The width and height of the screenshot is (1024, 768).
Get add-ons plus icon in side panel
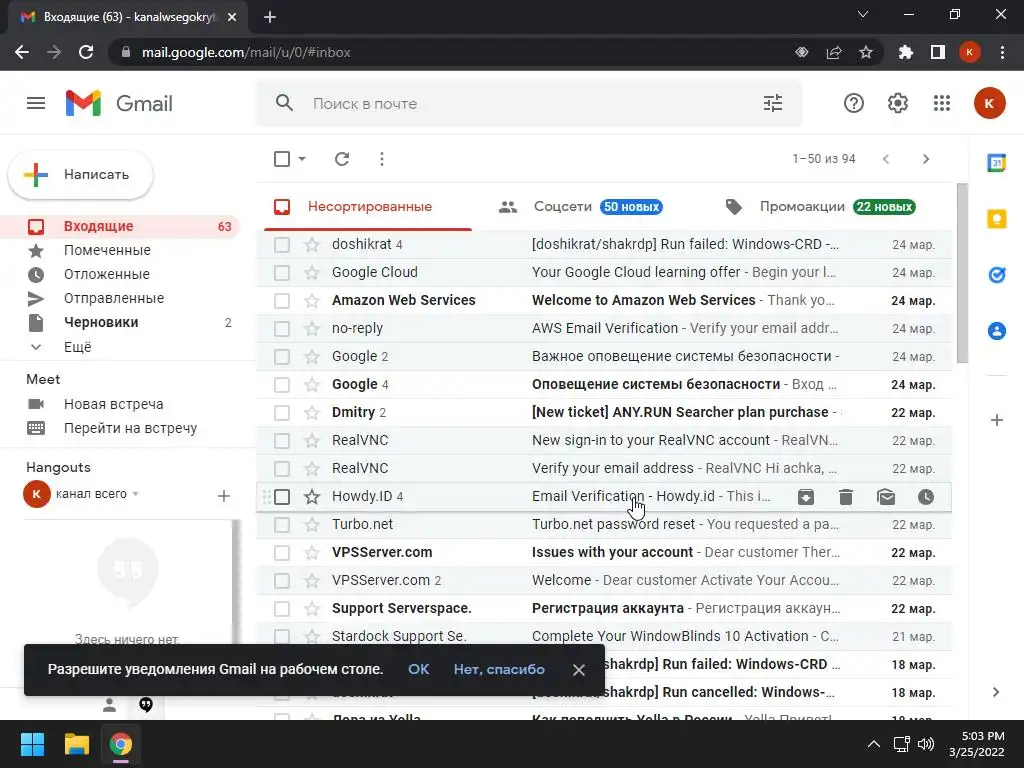tap(997, 420)
